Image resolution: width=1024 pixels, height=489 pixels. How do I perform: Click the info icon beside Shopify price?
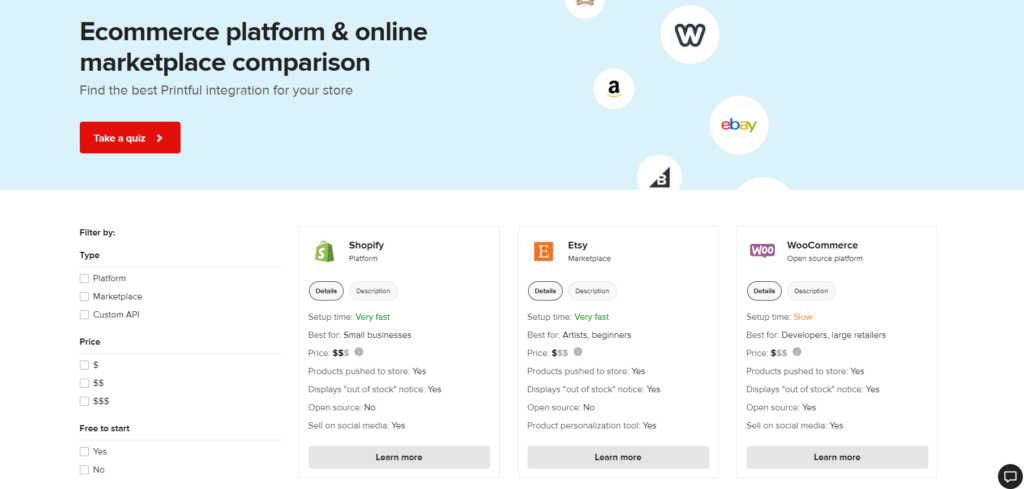[359, 352]
